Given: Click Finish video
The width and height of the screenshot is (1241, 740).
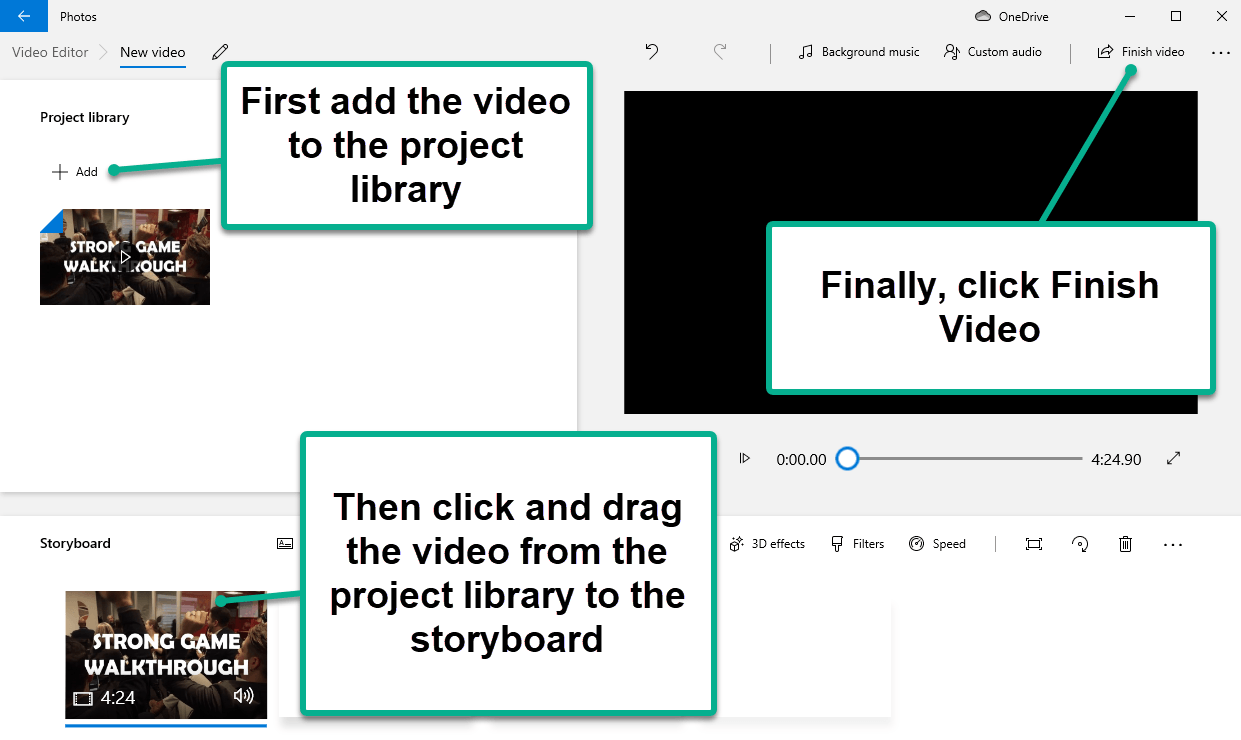Looking at the screenshot, I should [1140, 51].
